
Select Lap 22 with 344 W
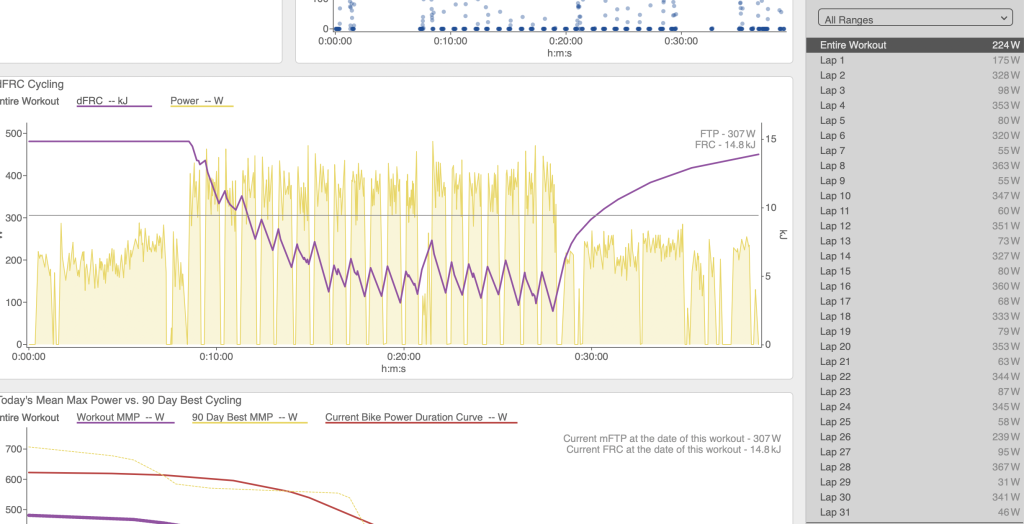[x=914, y=376]
